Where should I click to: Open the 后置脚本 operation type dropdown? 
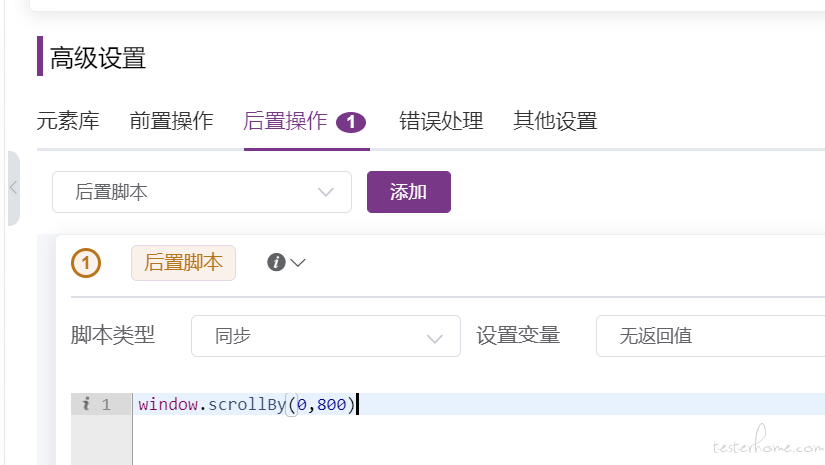202,192
